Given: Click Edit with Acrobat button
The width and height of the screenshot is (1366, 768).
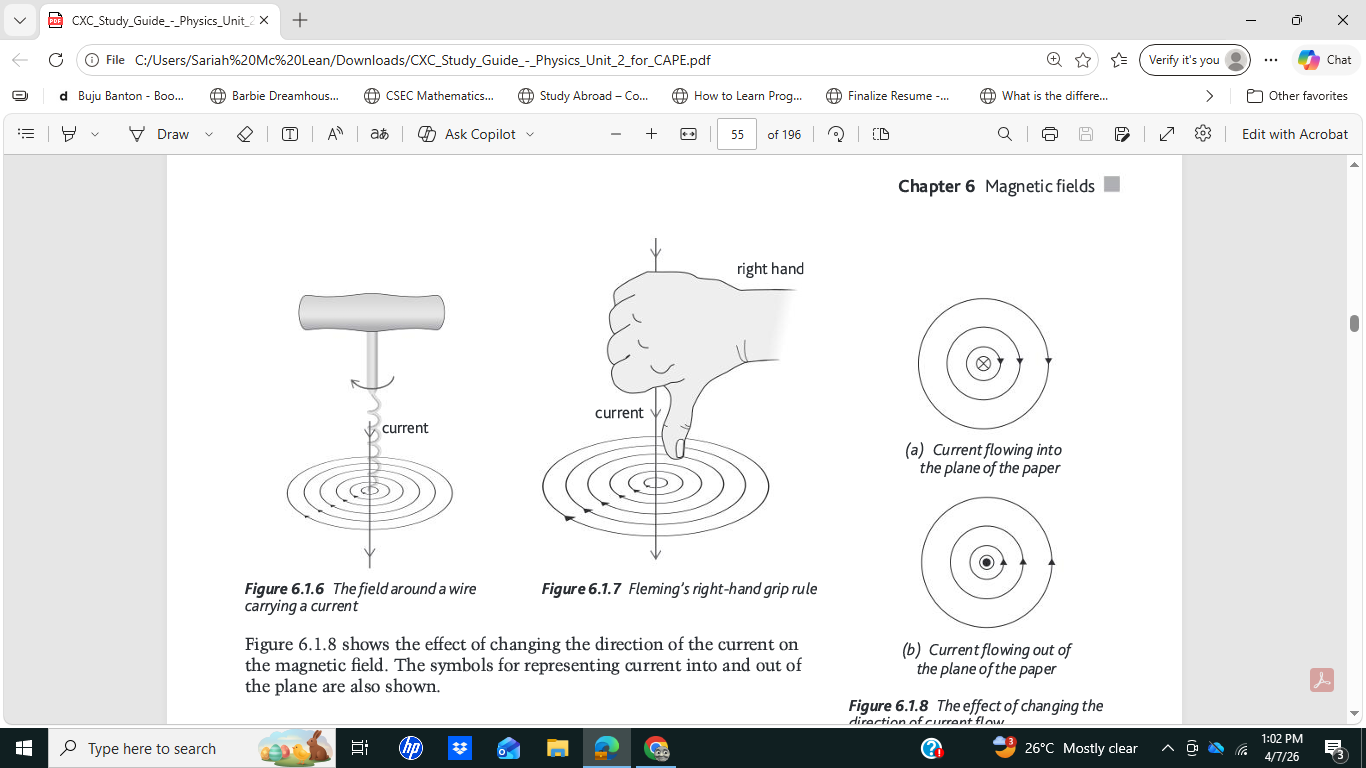Looking at the screenshot, I should pyautogui.click(x=1294, y=134).
